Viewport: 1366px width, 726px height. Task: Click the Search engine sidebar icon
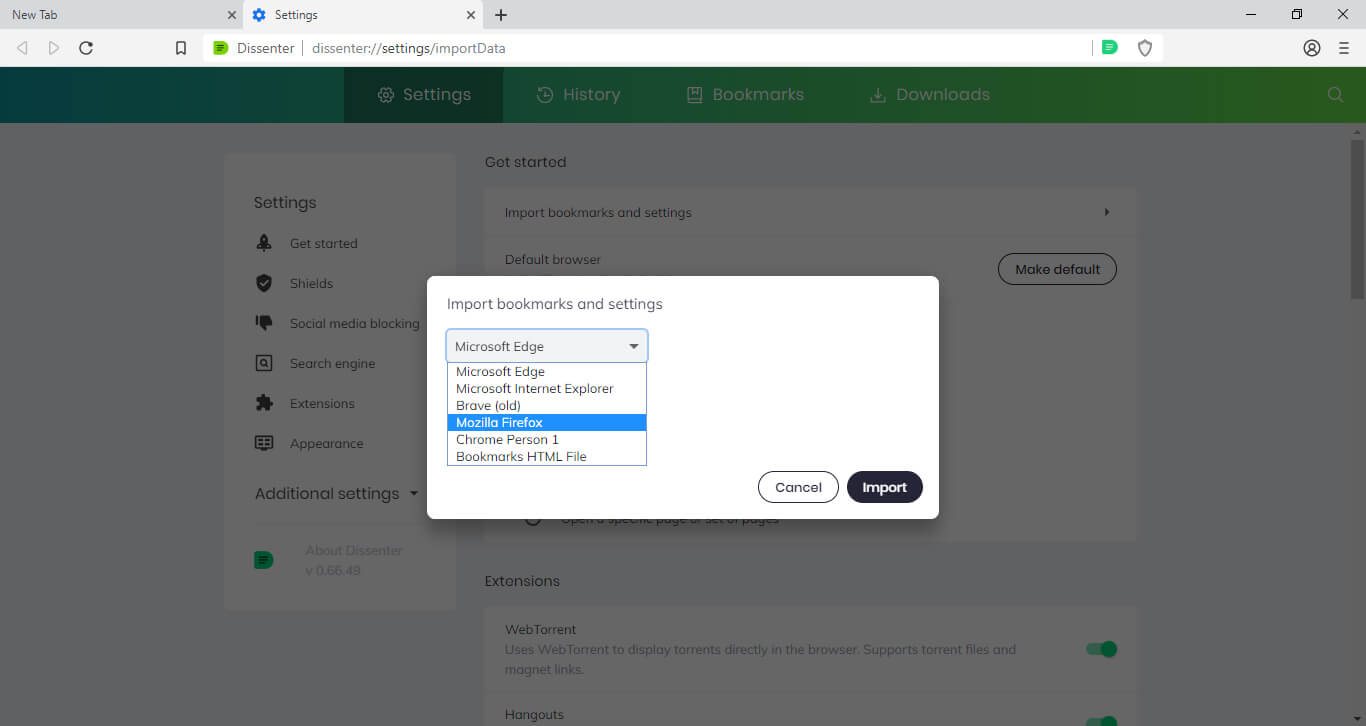tap(264, 363)
